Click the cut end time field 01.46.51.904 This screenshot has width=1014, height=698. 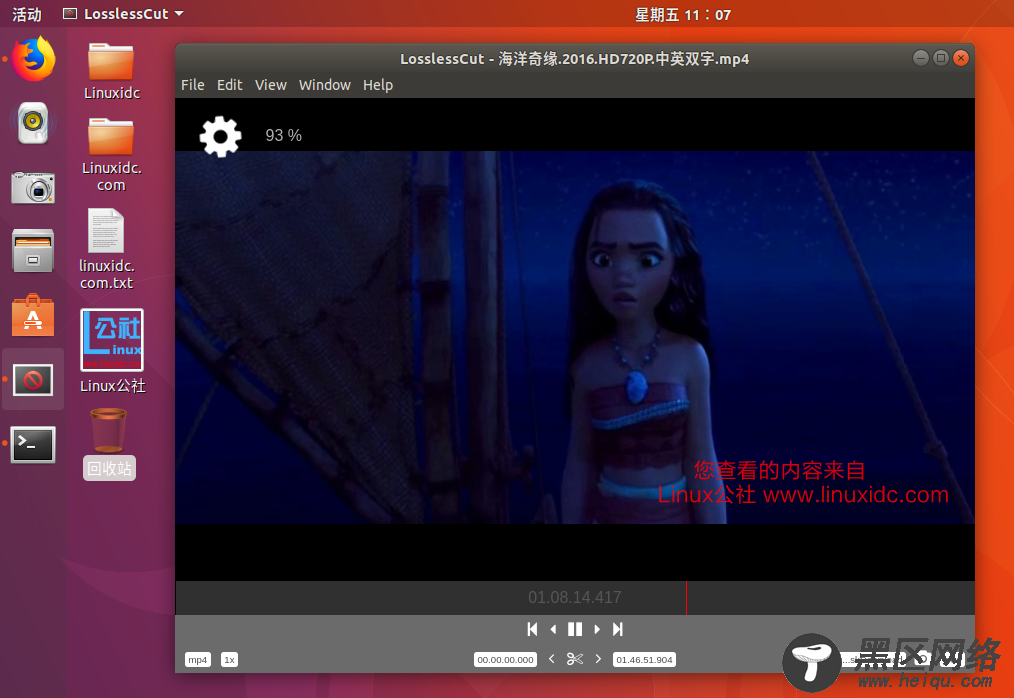(x=645, y=659)
